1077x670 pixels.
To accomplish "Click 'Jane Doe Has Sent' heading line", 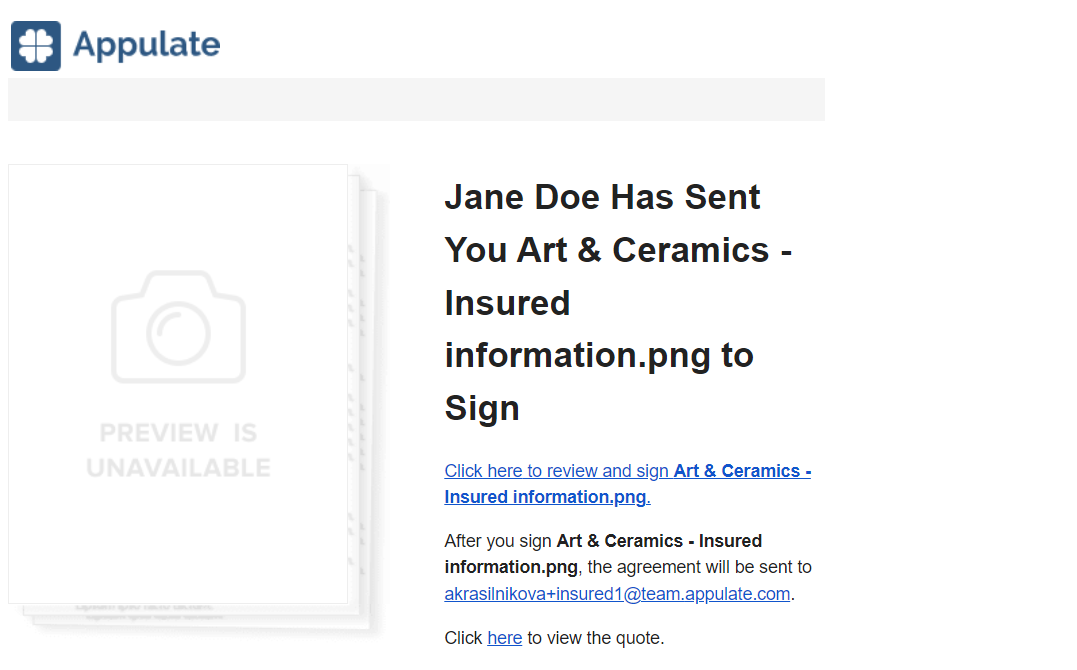I will coord(602,197).
